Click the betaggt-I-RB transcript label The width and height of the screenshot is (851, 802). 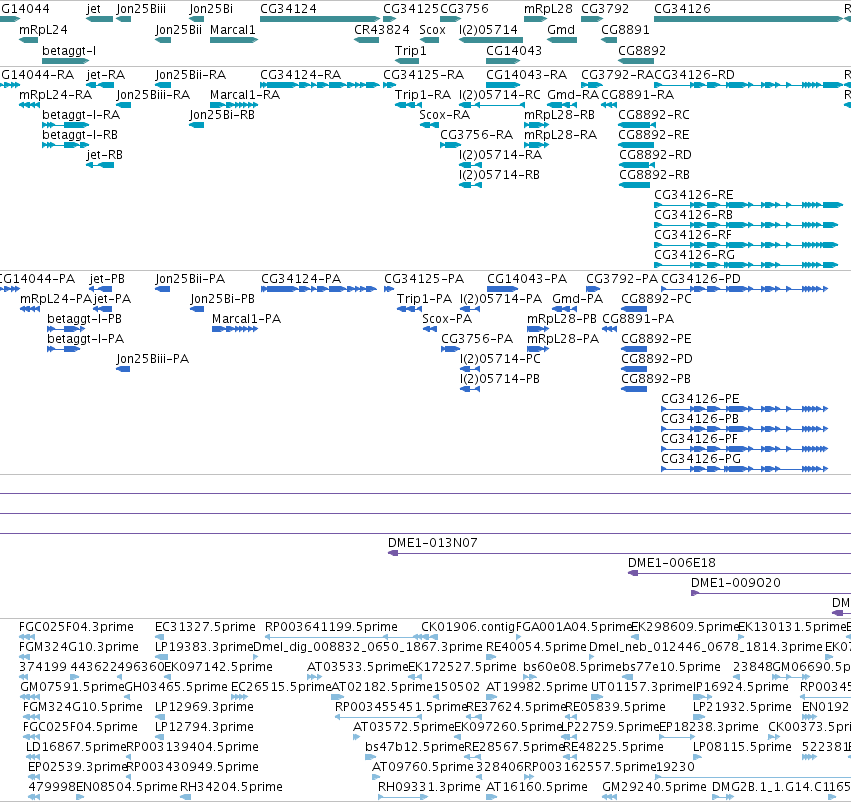pos(80,135)
